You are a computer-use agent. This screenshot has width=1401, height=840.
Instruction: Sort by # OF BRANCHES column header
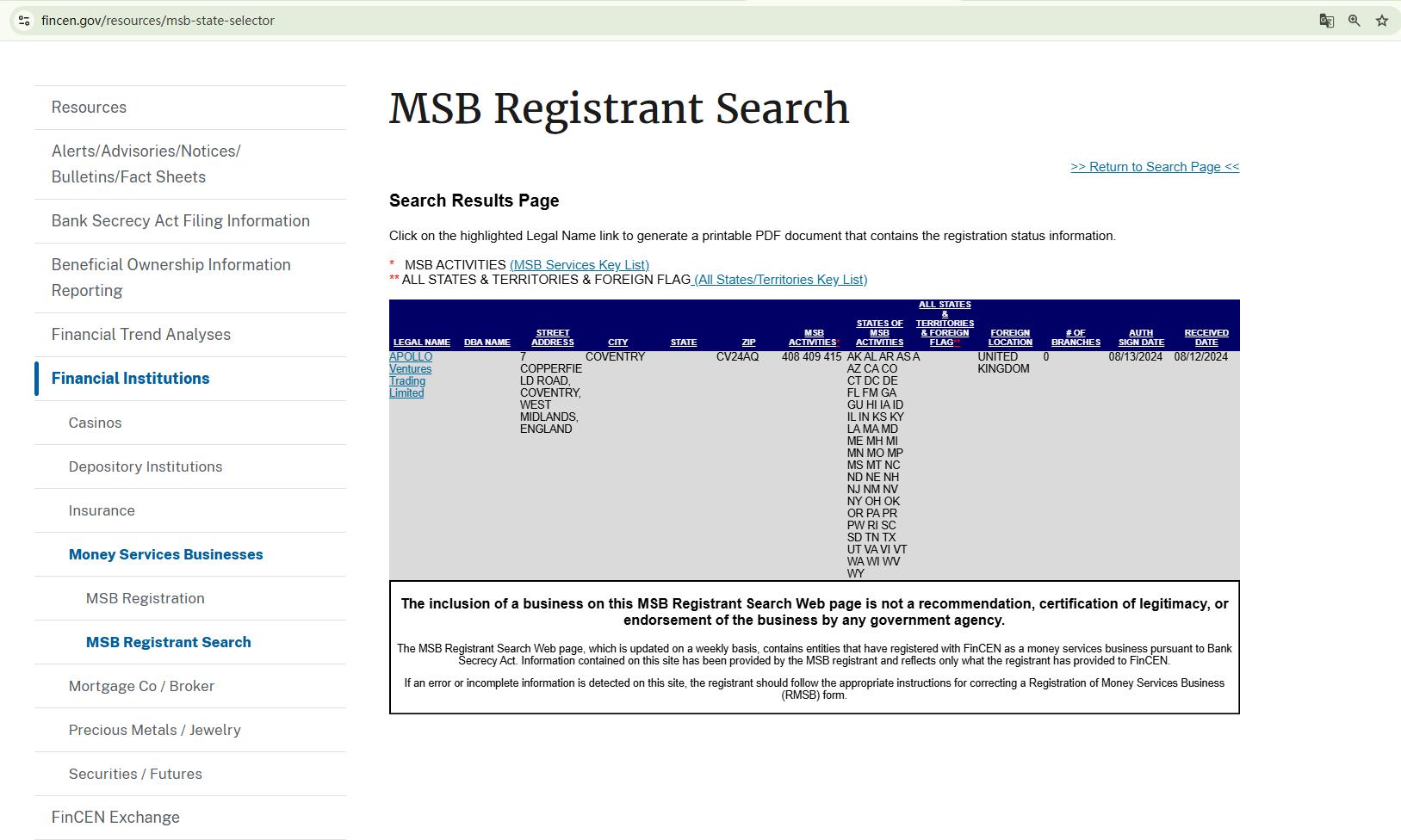point(1076,337)
